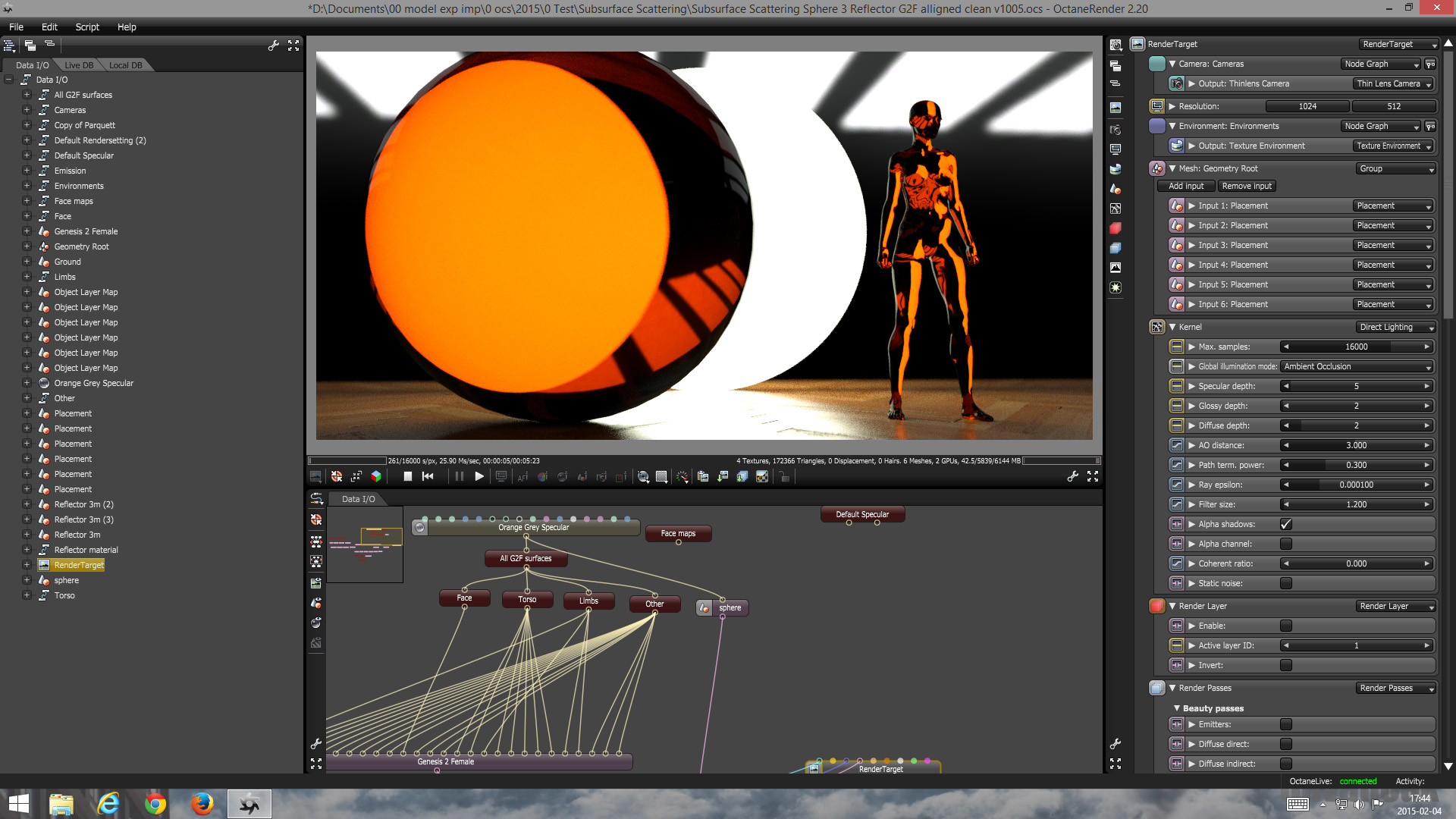Adjust the Path term. power slider
This screenshot has height=819, width=1456.
[x=1356, y=465]
